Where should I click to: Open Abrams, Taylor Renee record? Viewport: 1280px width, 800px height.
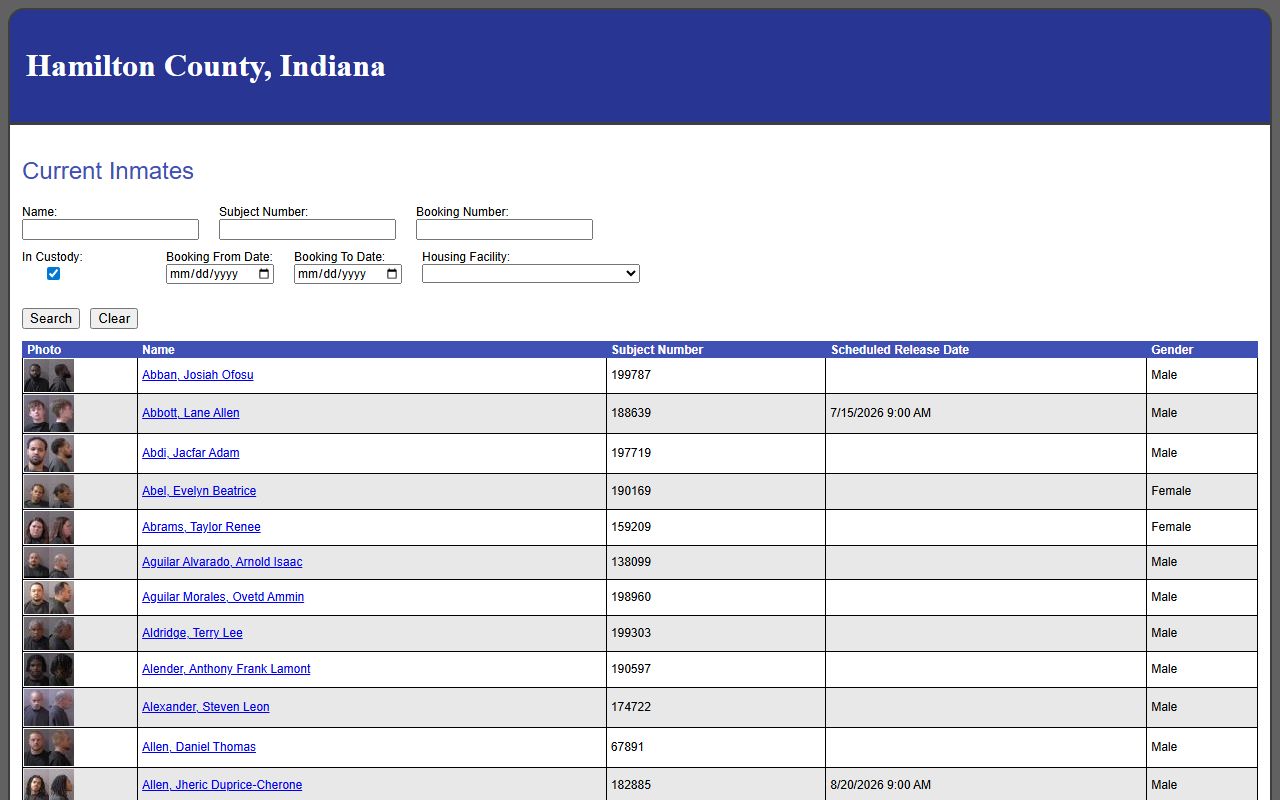pyautogui.click(x=201, y=527)
